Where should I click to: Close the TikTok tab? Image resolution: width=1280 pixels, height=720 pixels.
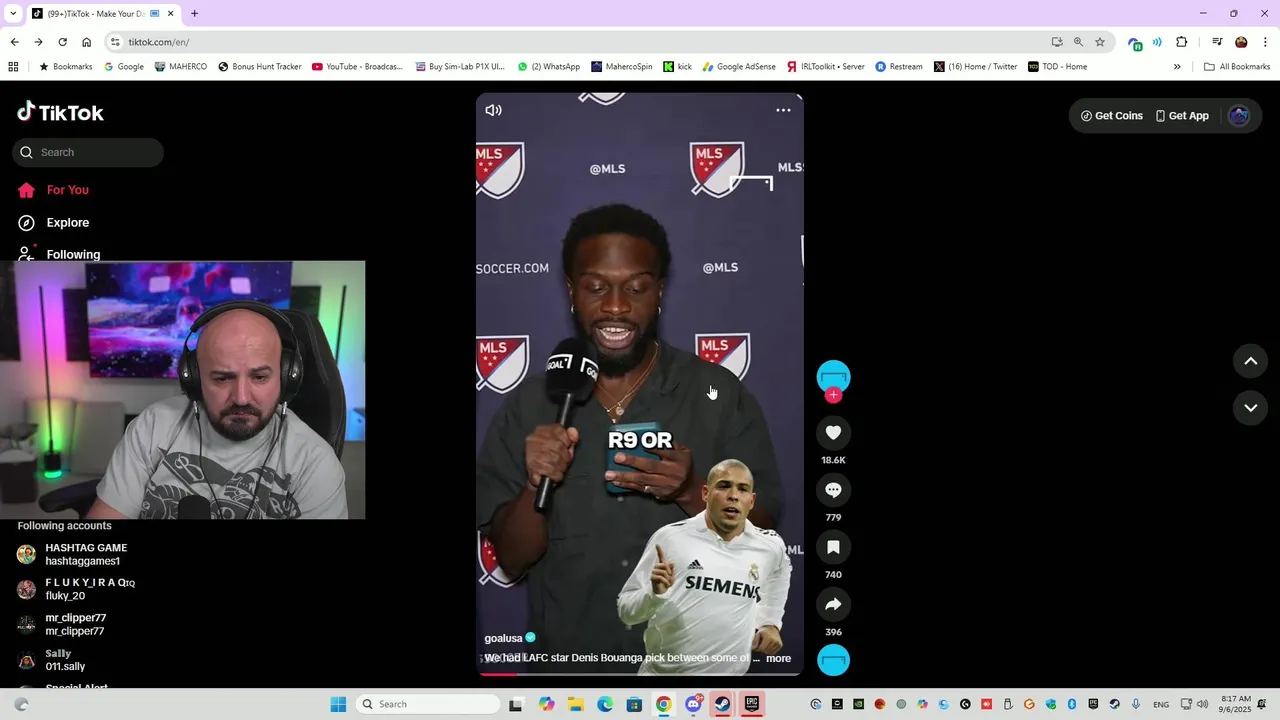[170, 14]
